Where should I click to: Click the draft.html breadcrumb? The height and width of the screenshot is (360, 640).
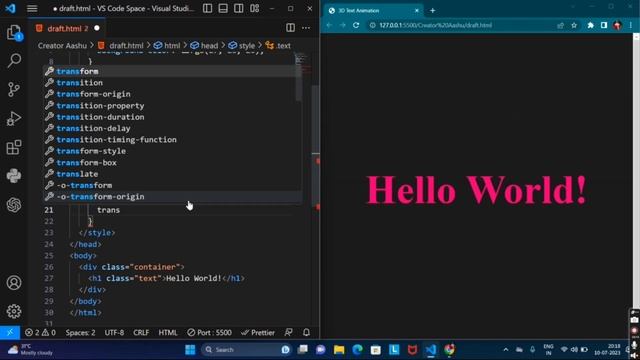(121, 46)
